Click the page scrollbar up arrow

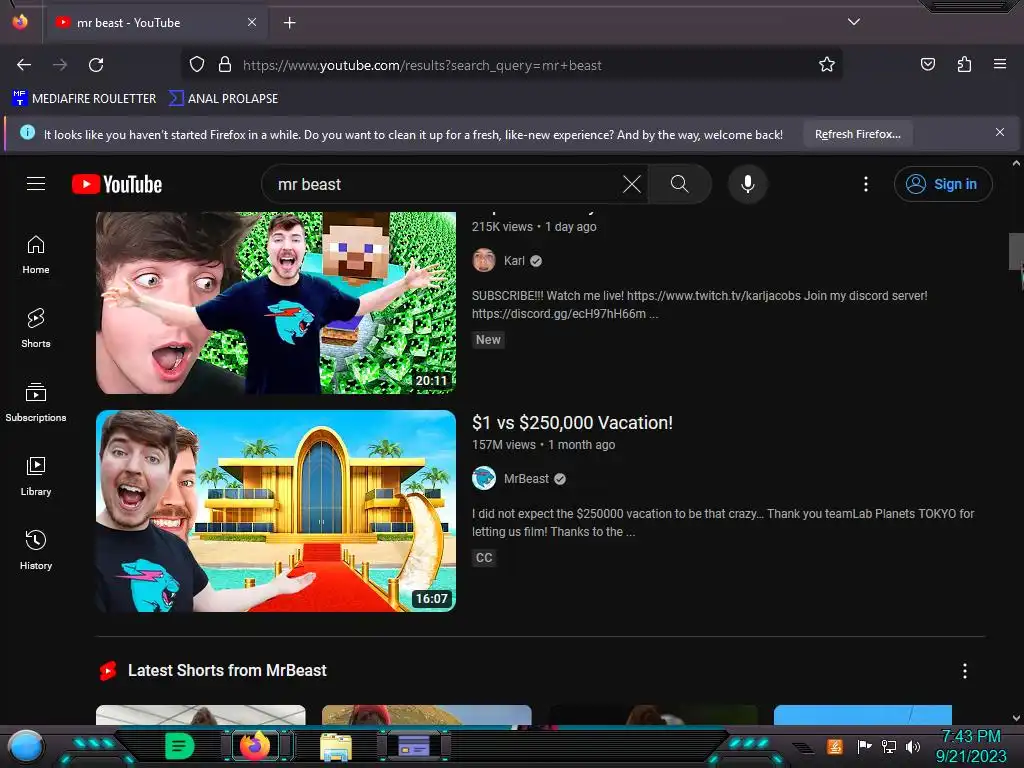click(1016, 163)
